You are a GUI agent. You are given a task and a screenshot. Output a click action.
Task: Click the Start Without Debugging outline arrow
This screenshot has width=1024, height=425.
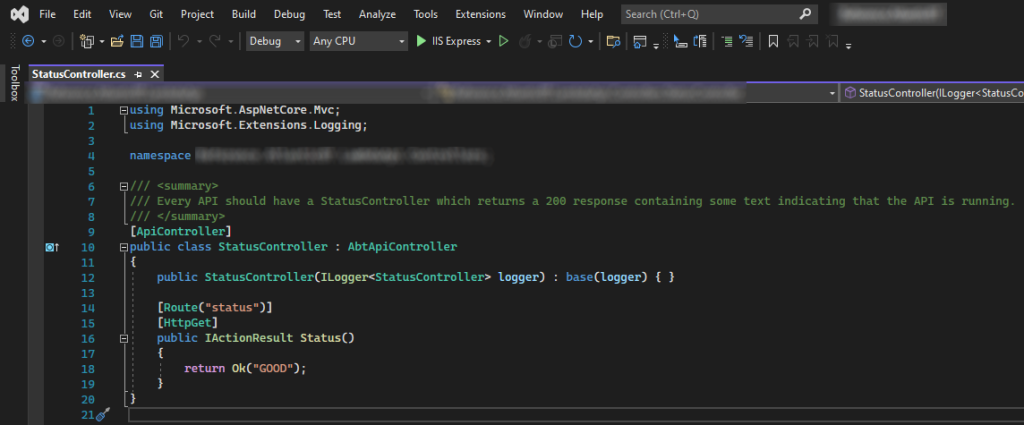click(x=504, y=41)
